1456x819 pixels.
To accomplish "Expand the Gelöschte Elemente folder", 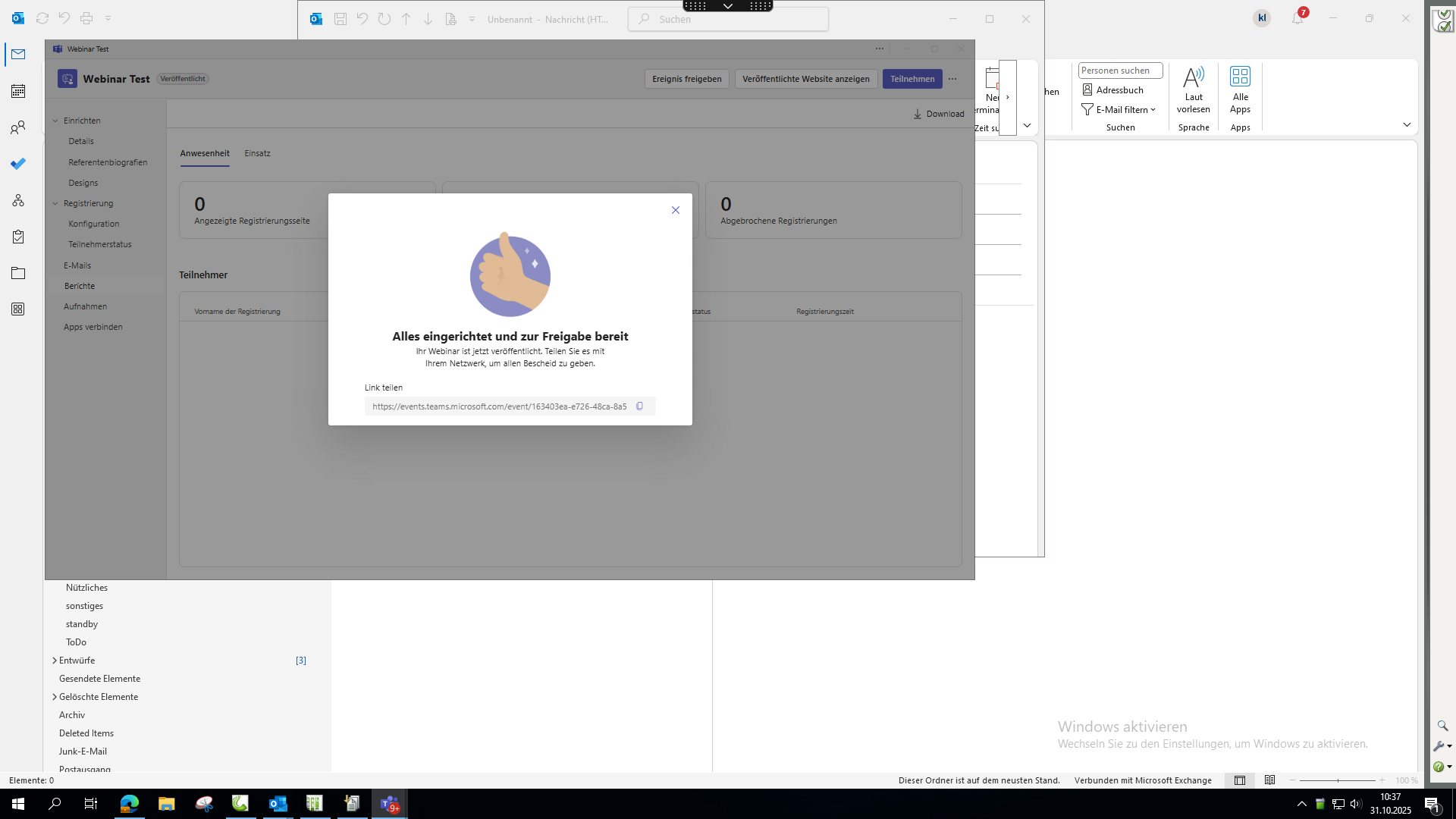I will [55, 697].
